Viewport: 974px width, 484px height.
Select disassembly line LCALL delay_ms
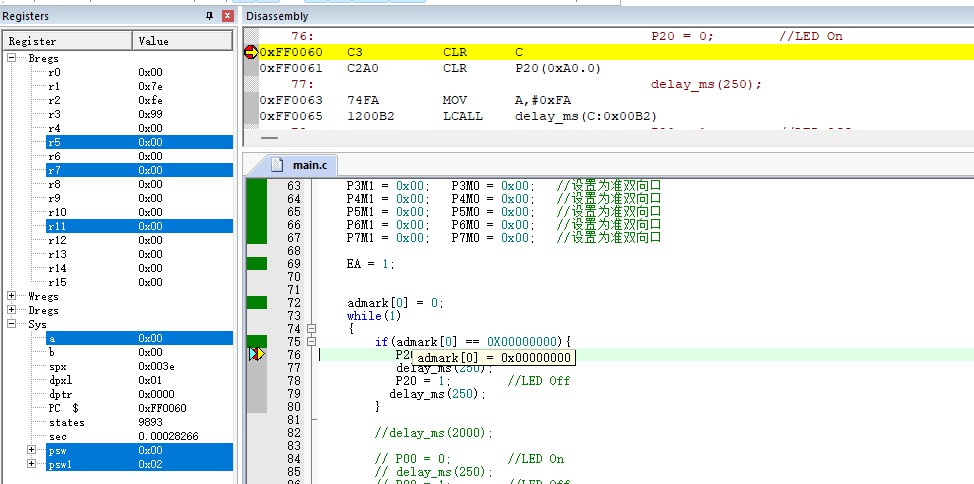pos(615,116)
